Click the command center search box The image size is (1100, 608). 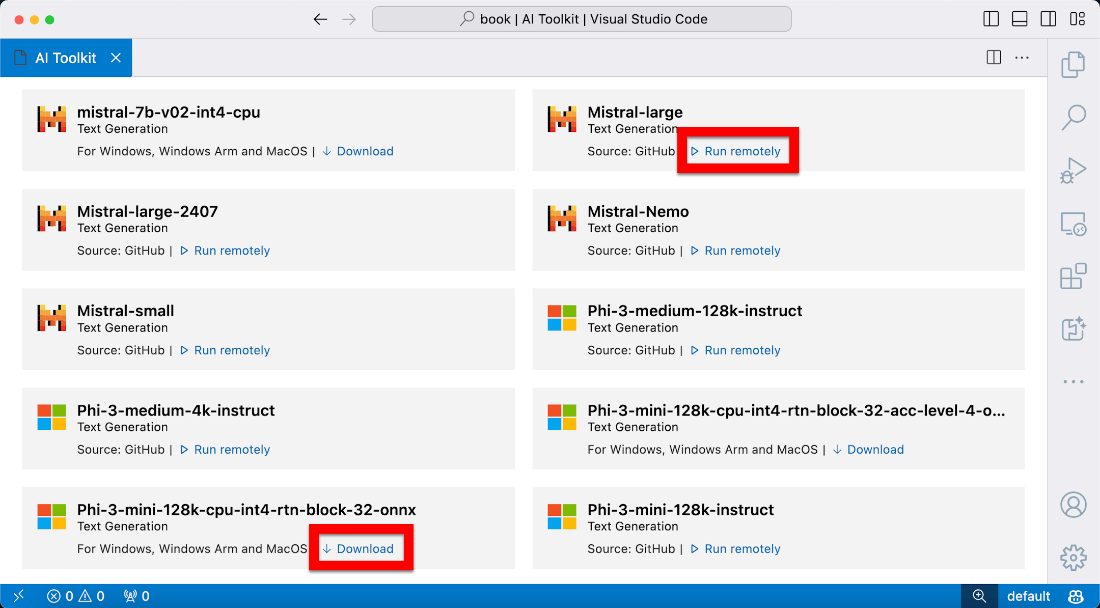582,19
